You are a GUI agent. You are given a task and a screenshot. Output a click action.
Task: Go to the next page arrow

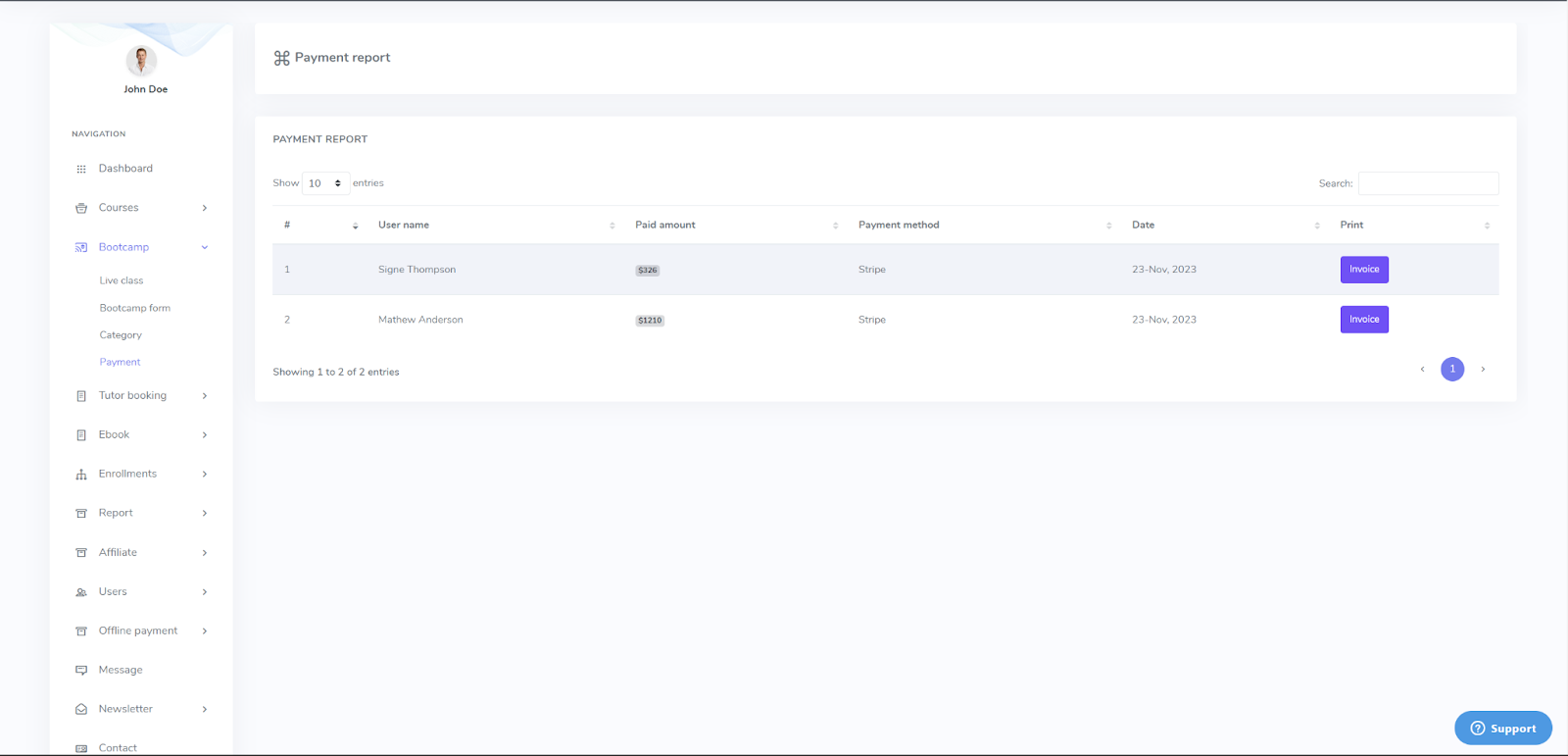point(1483,370)
